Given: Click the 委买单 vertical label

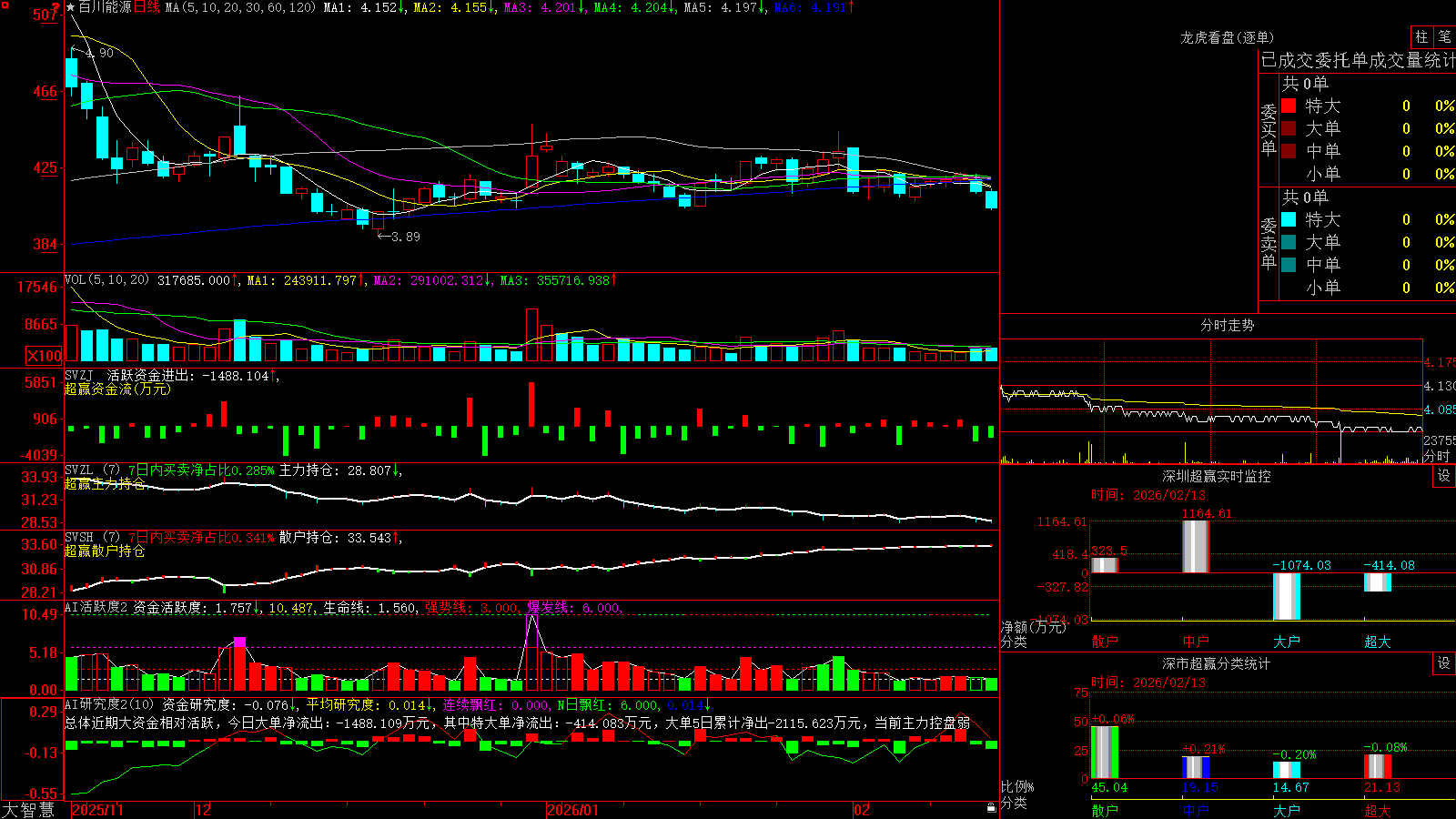Looking at the screenshot, I should [1269, 130].
